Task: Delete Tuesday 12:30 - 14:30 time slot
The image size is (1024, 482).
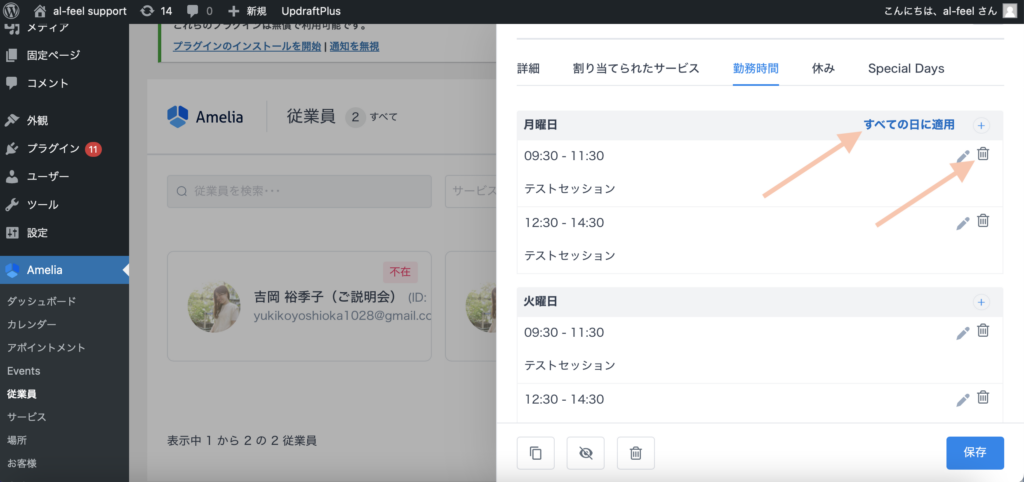Action: 982,398
